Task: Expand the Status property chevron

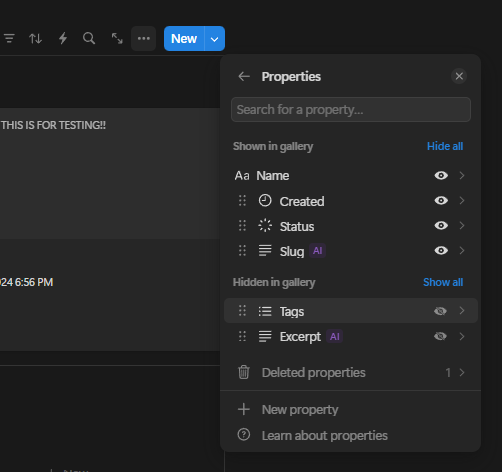Action: (462, 225)
